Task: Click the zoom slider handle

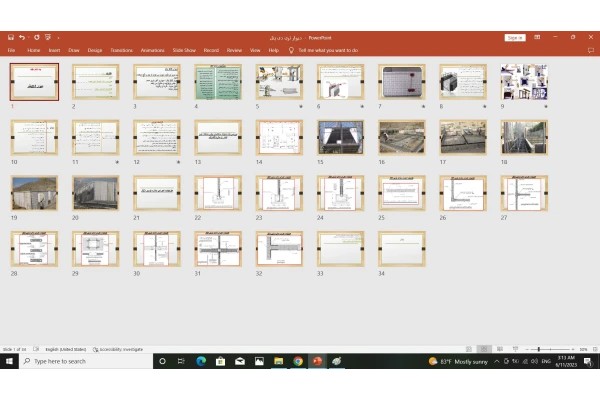Action: point(538,349)
